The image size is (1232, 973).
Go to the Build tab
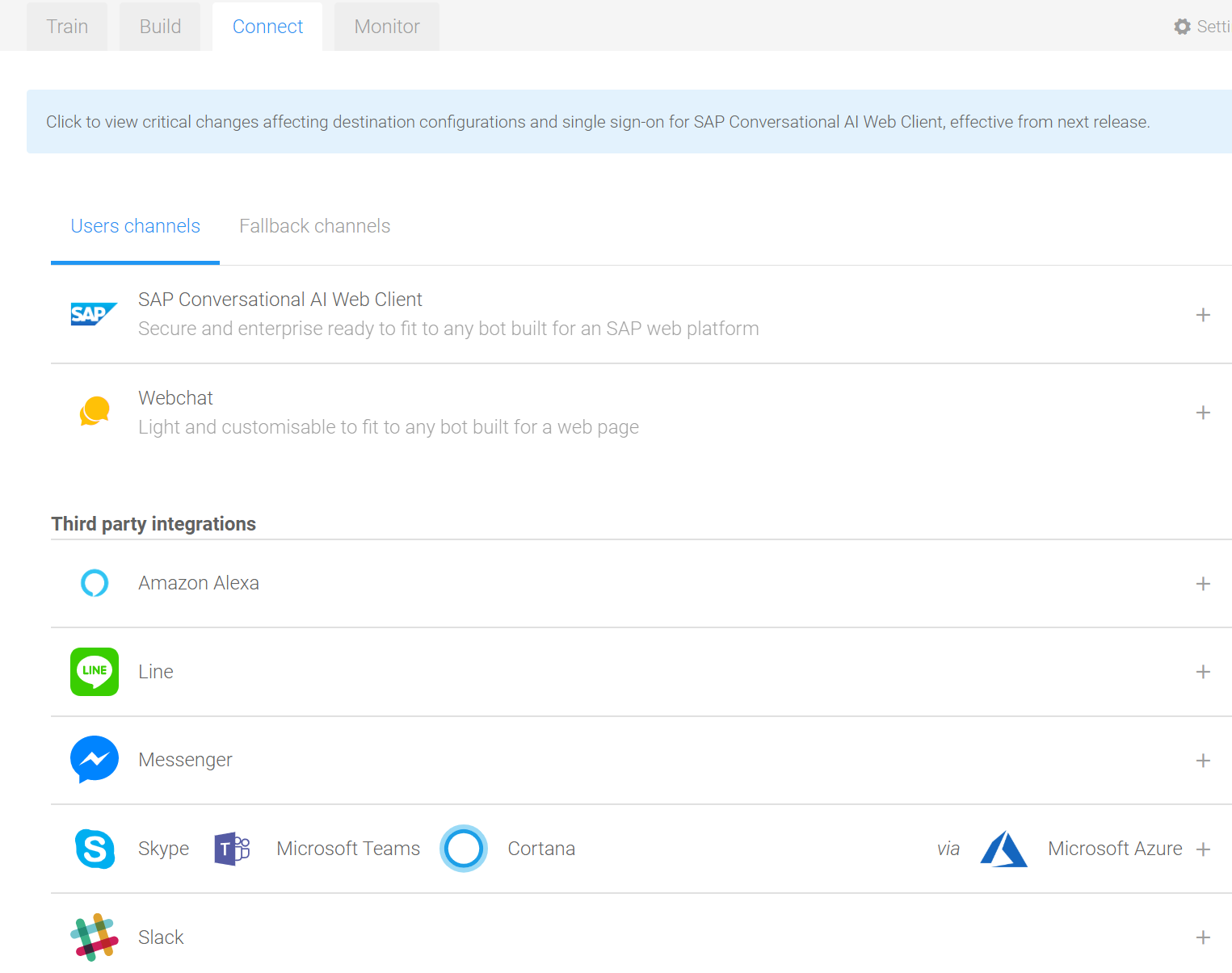coord(160,27)
